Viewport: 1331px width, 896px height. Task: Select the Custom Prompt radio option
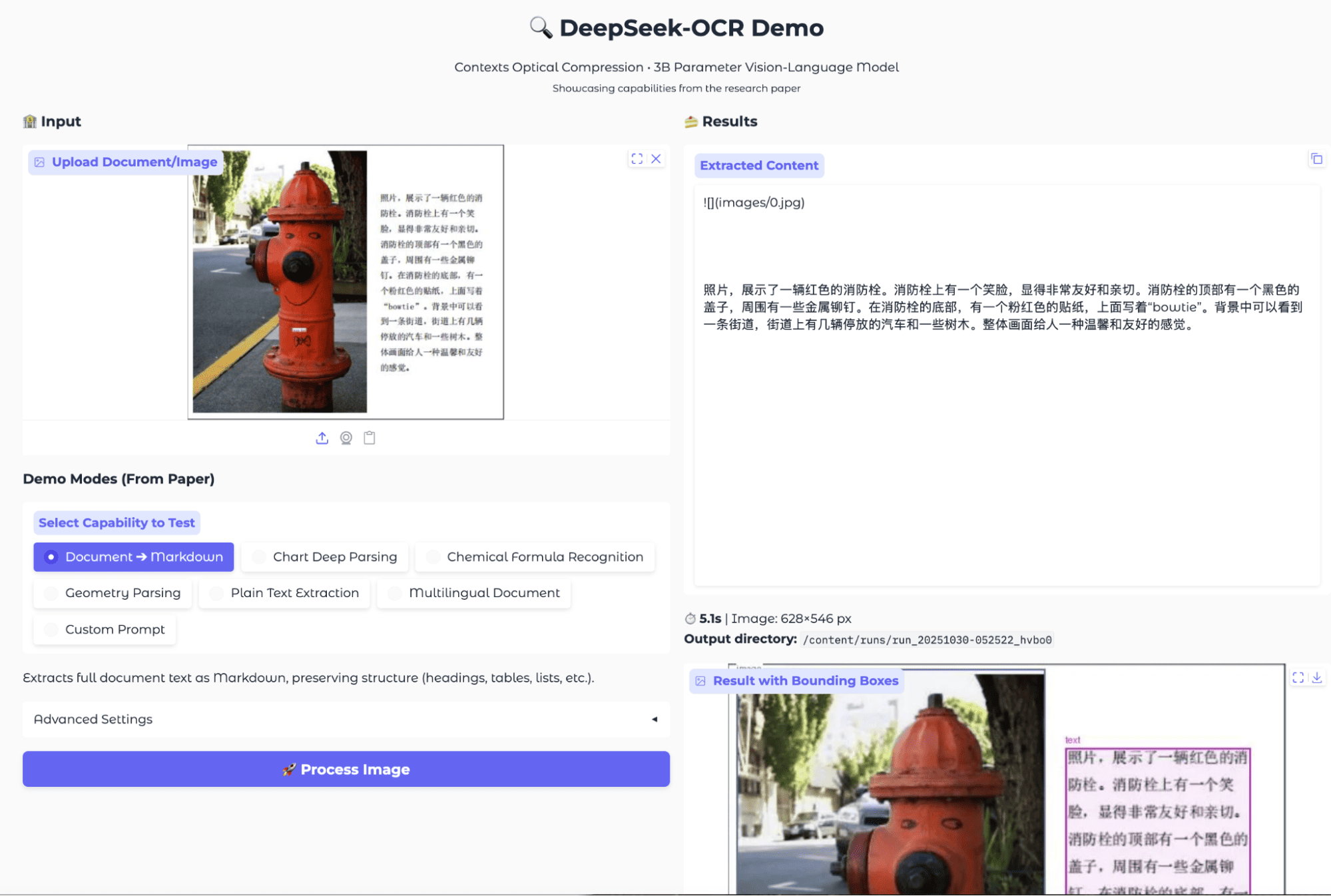[105, 629]
